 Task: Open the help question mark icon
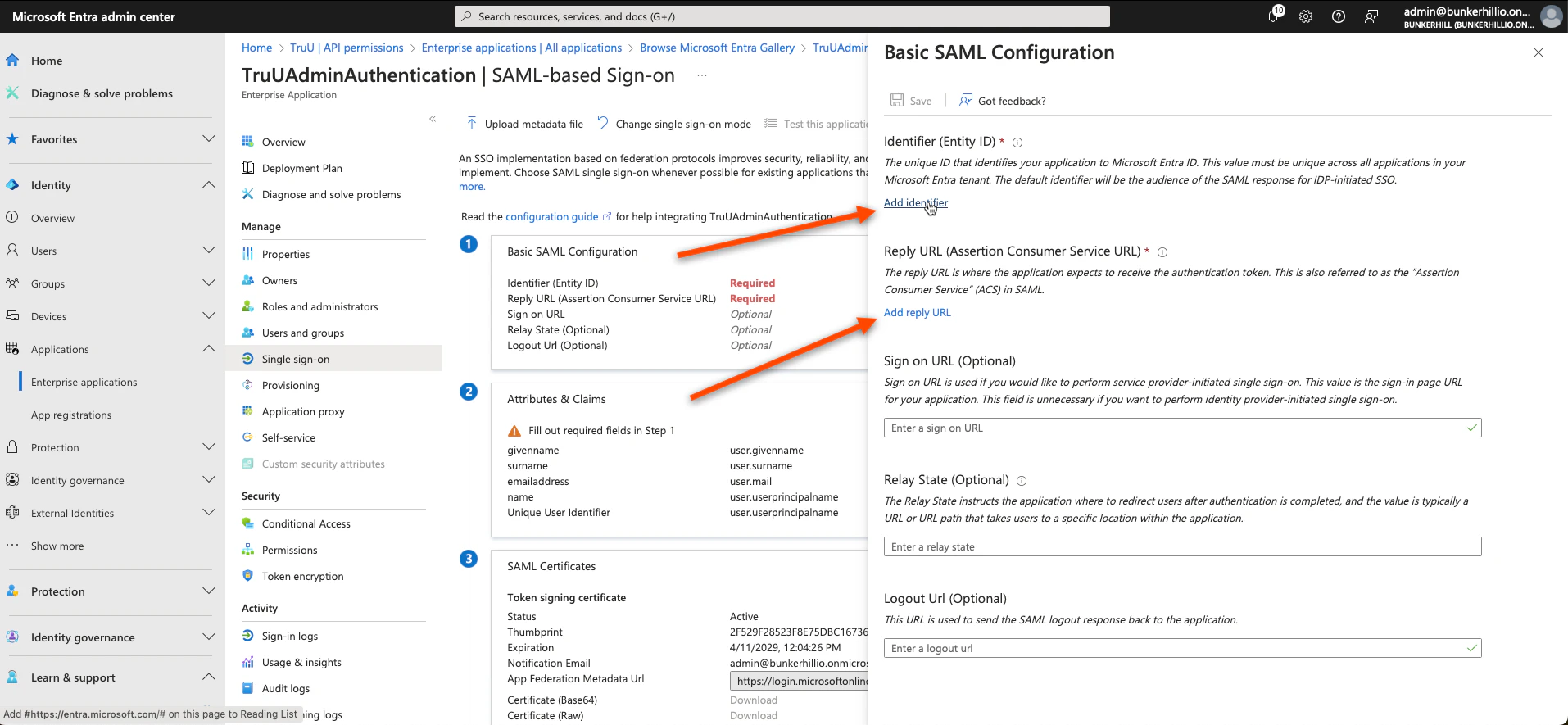point(1339,16)
